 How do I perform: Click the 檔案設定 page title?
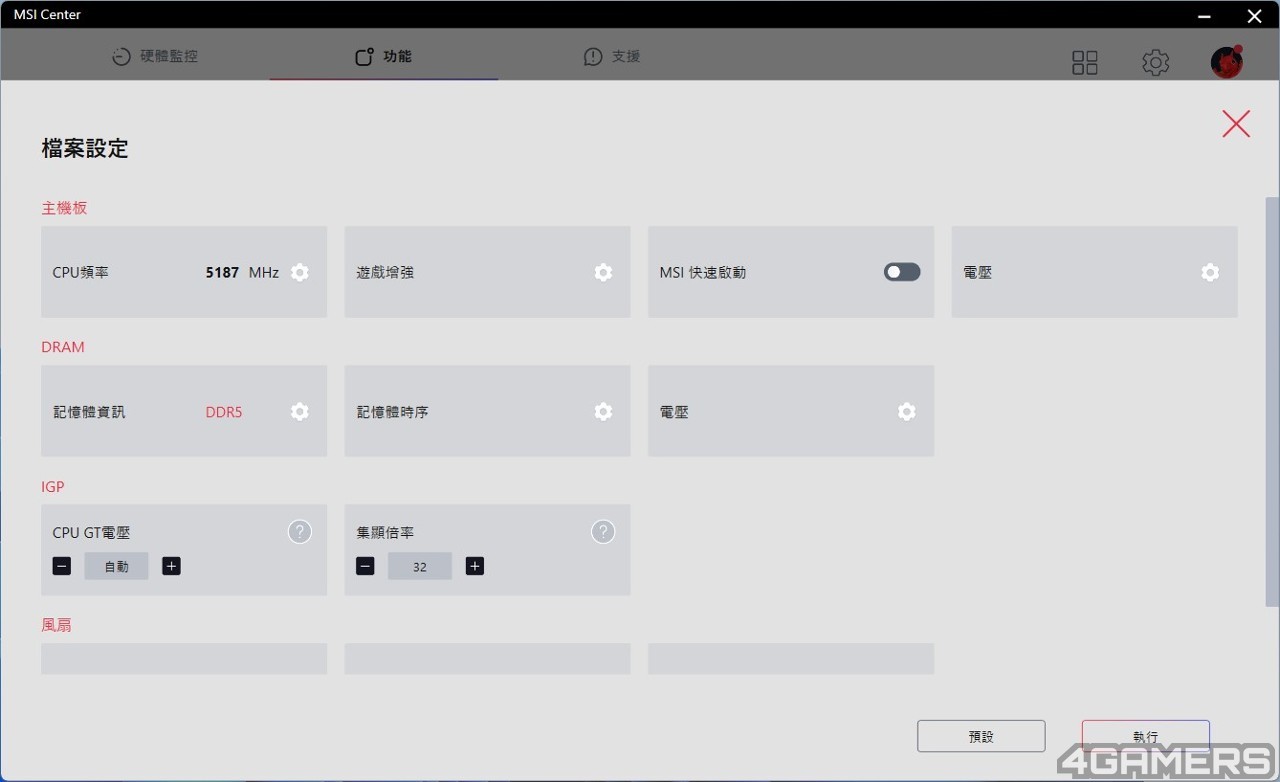[85, 149]
